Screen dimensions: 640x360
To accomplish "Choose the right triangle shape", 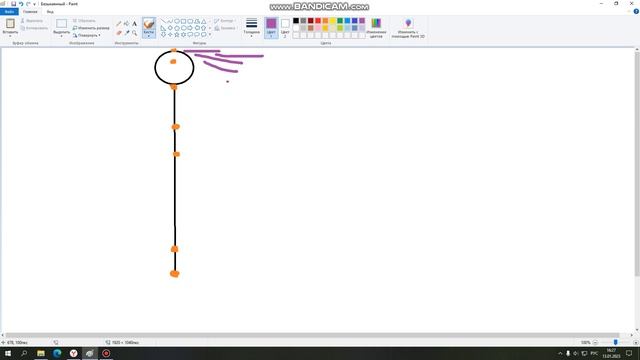I will coord(163,28).
